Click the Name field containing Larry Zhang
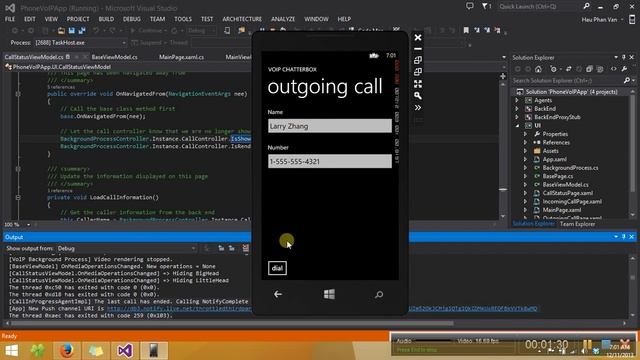The image size is (640, 360). tap(330, 126)
